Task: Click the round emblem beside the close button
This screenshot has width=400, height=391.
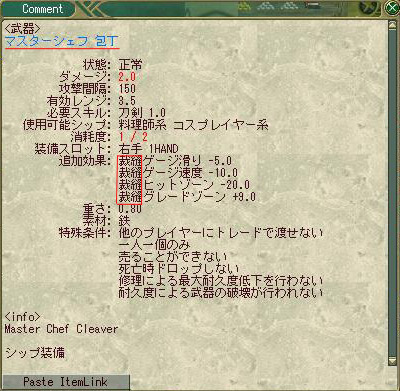Action: pyautogui.click(x=371, y=7)
